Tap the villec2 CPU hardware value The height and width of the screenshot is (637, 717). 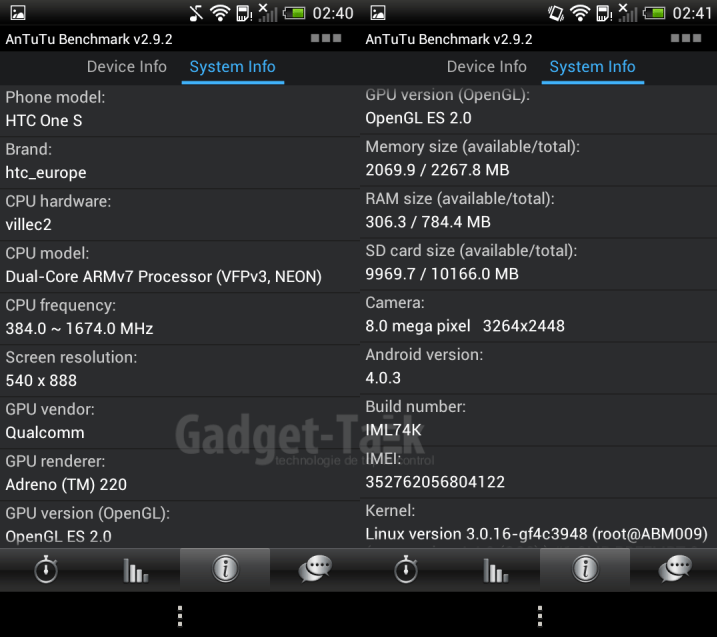pos(28,225)
